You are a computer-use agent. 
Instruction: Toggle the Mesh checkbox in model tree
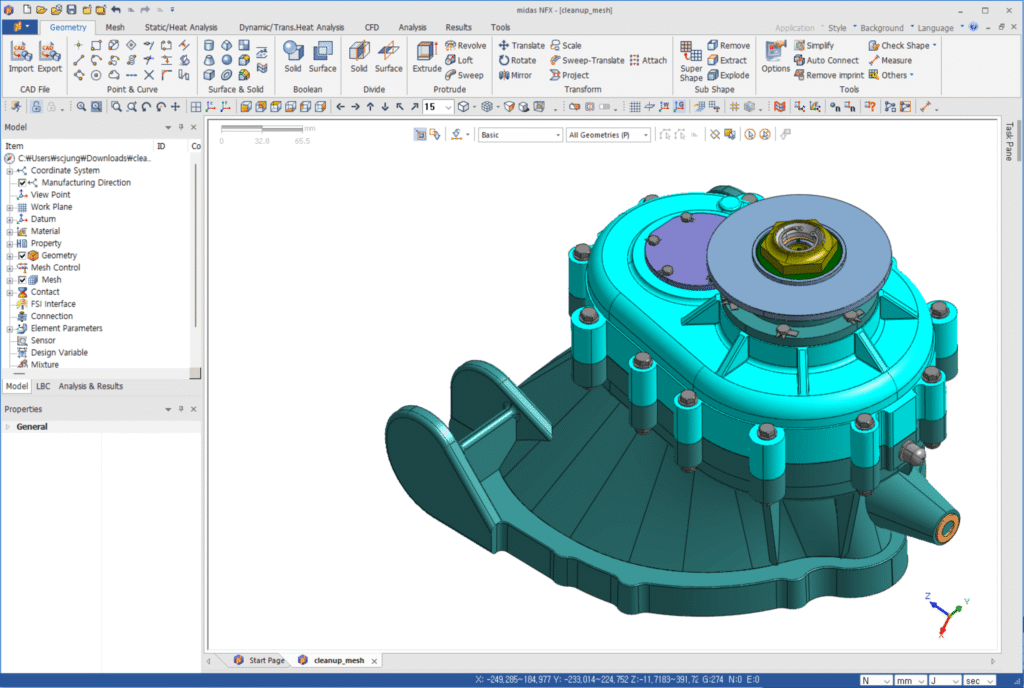tap(22, 280)
